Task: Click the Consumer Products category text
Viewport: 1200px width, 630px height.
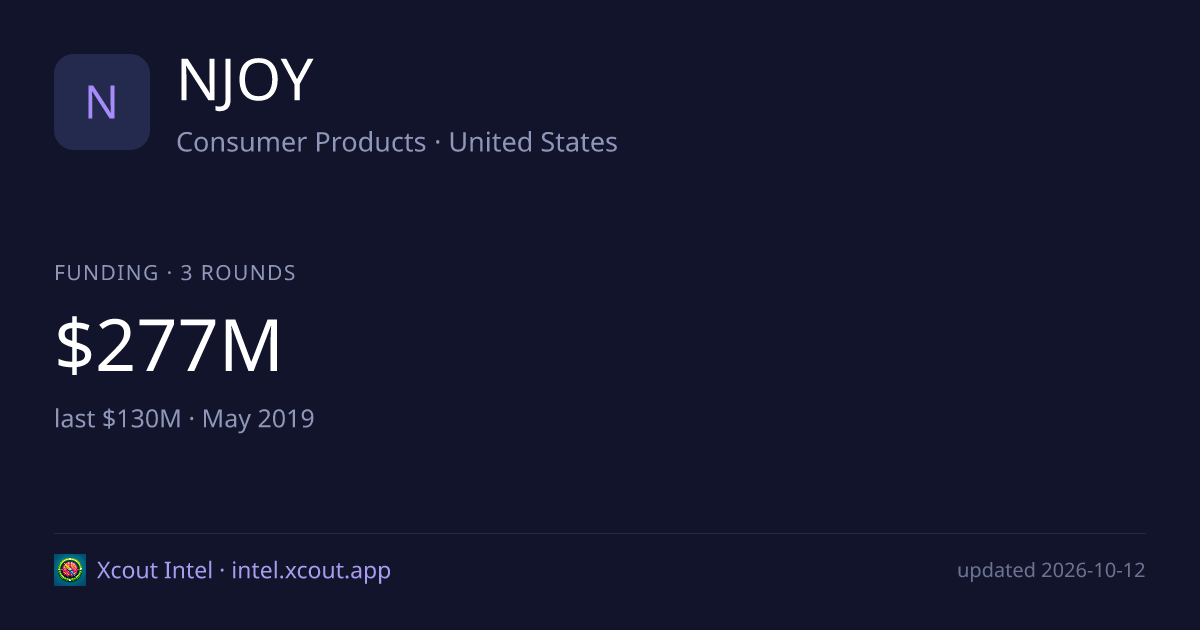Action: (301, 142)
